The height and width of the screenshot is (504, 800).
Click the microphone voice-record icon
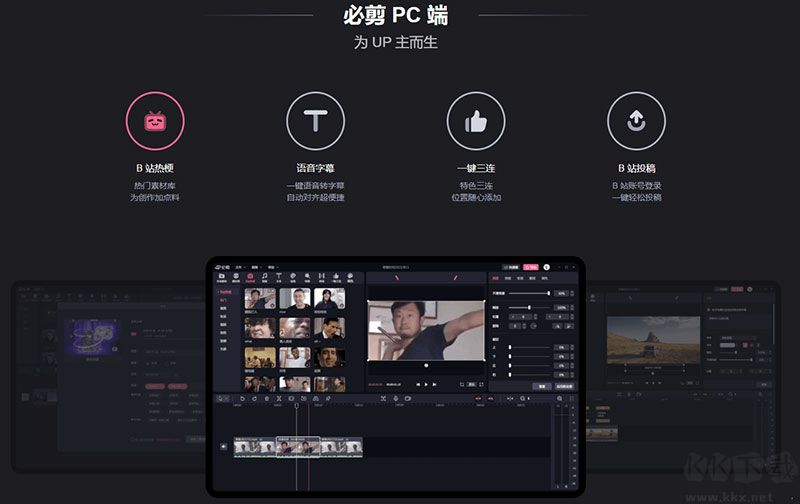[x=396, y=398]
